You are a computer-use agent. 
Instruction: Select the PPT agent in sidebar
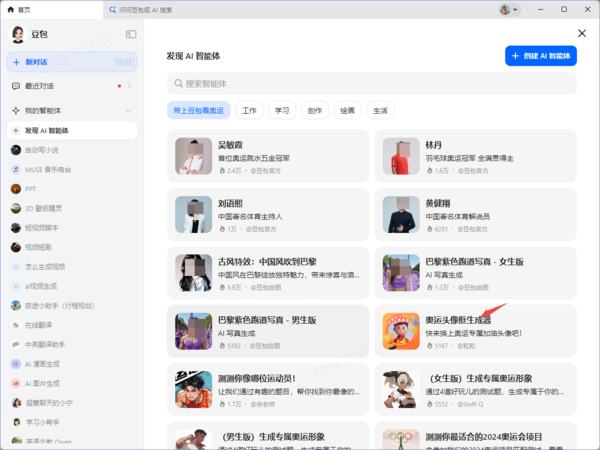coord(72,189)
